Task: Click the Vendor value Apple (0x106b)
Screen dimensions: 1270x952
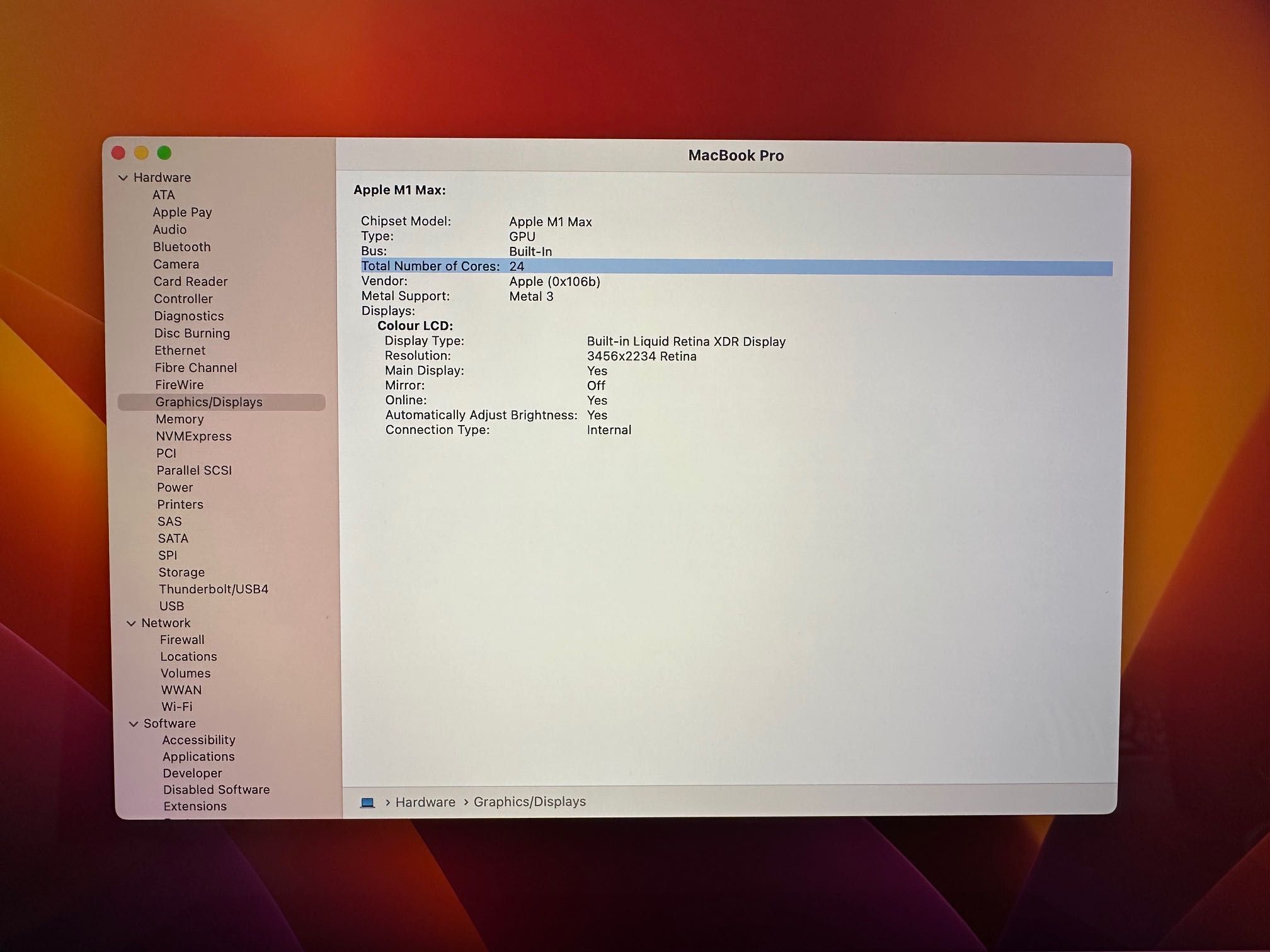Action: coord(554,282)
